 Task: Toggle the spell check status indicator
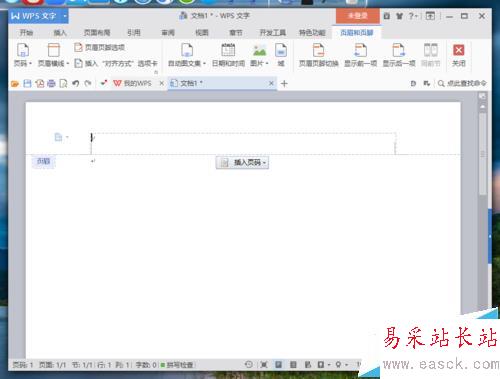(177, 365)
